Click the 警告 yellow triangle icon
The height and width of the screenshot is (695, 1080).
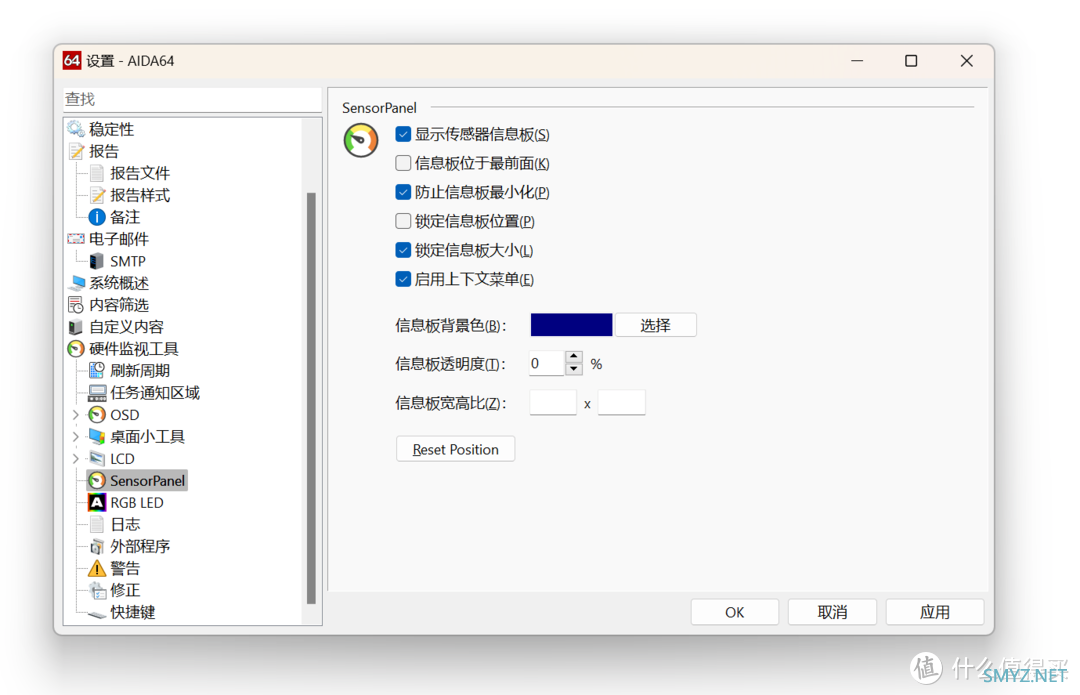pos(97,568)
